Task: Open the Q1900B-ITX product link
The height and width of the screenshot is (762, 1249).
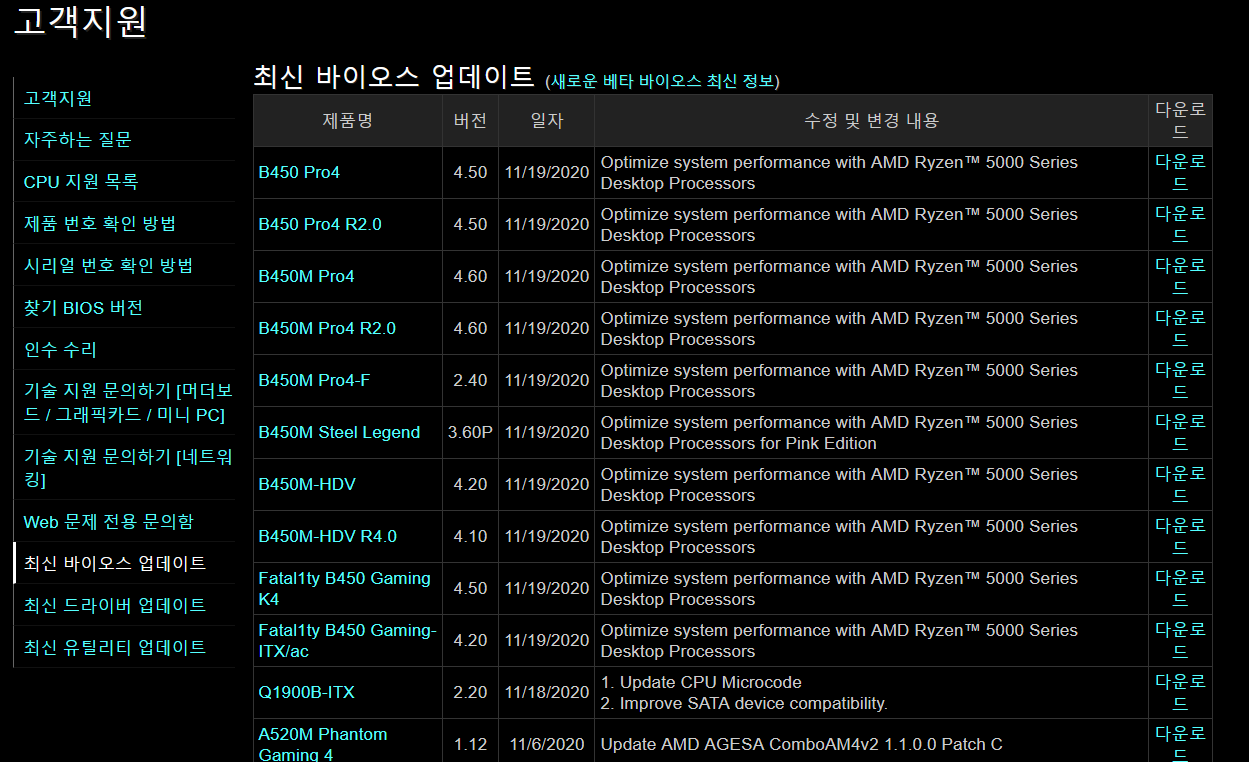Action: coord(306,692)
